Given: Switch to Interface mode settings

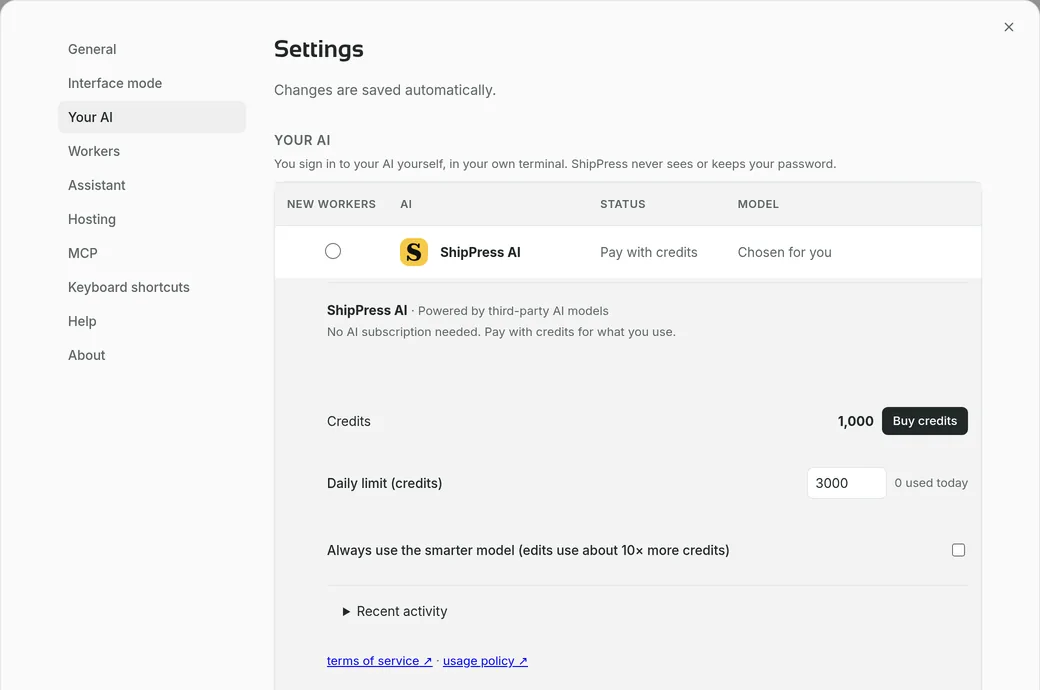Looking at the screenshot, I should 152,83.
